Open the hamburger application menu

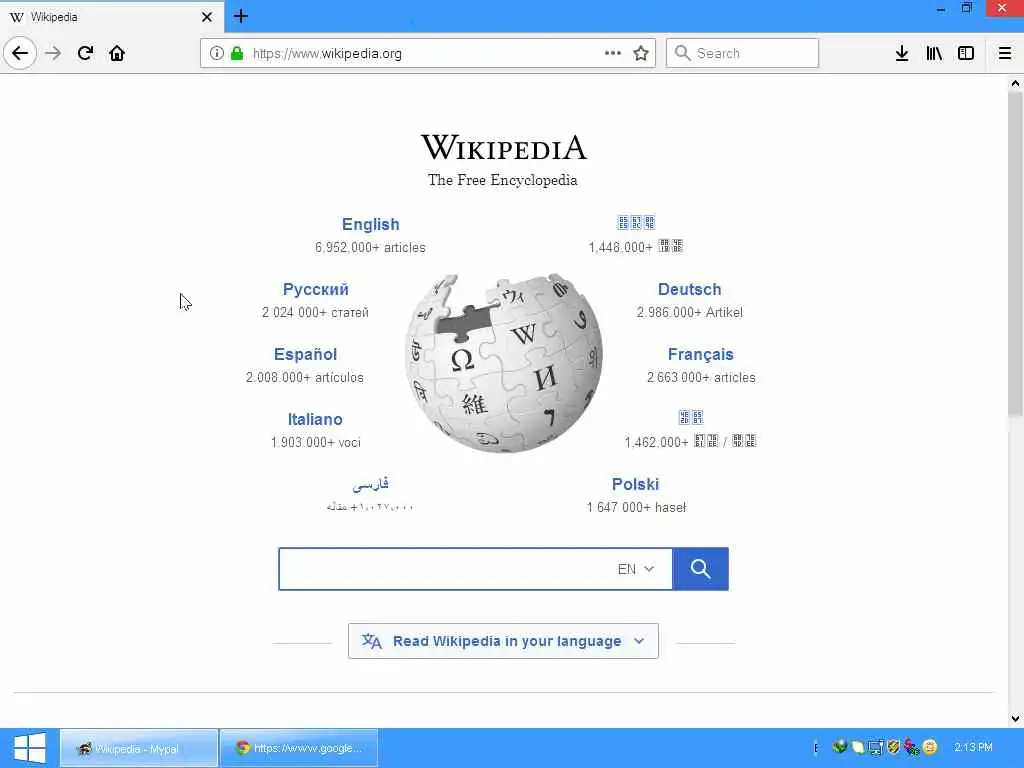pyautogui.click(x=1005, y=53)
